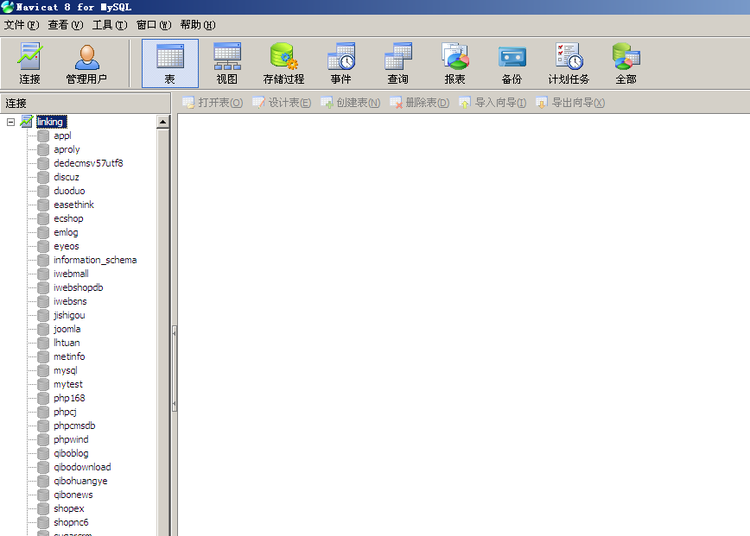The height and width of the screenshot is (536, 750).
Task: Open the 连接 (Connection) toolbar icon
Action: click(30, 64)
